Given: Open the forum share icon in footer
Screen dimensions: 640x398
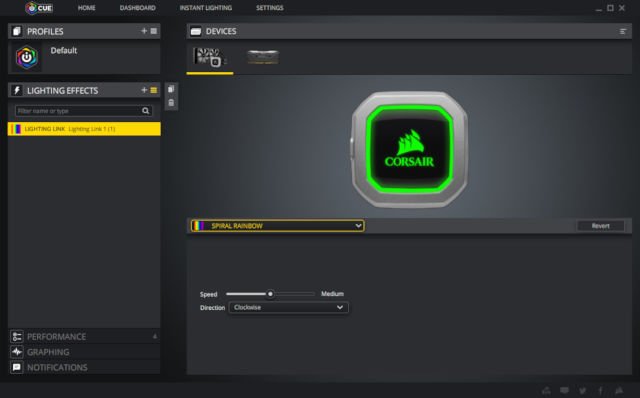Looking at the screenshot, I should (x=546, y=391).
